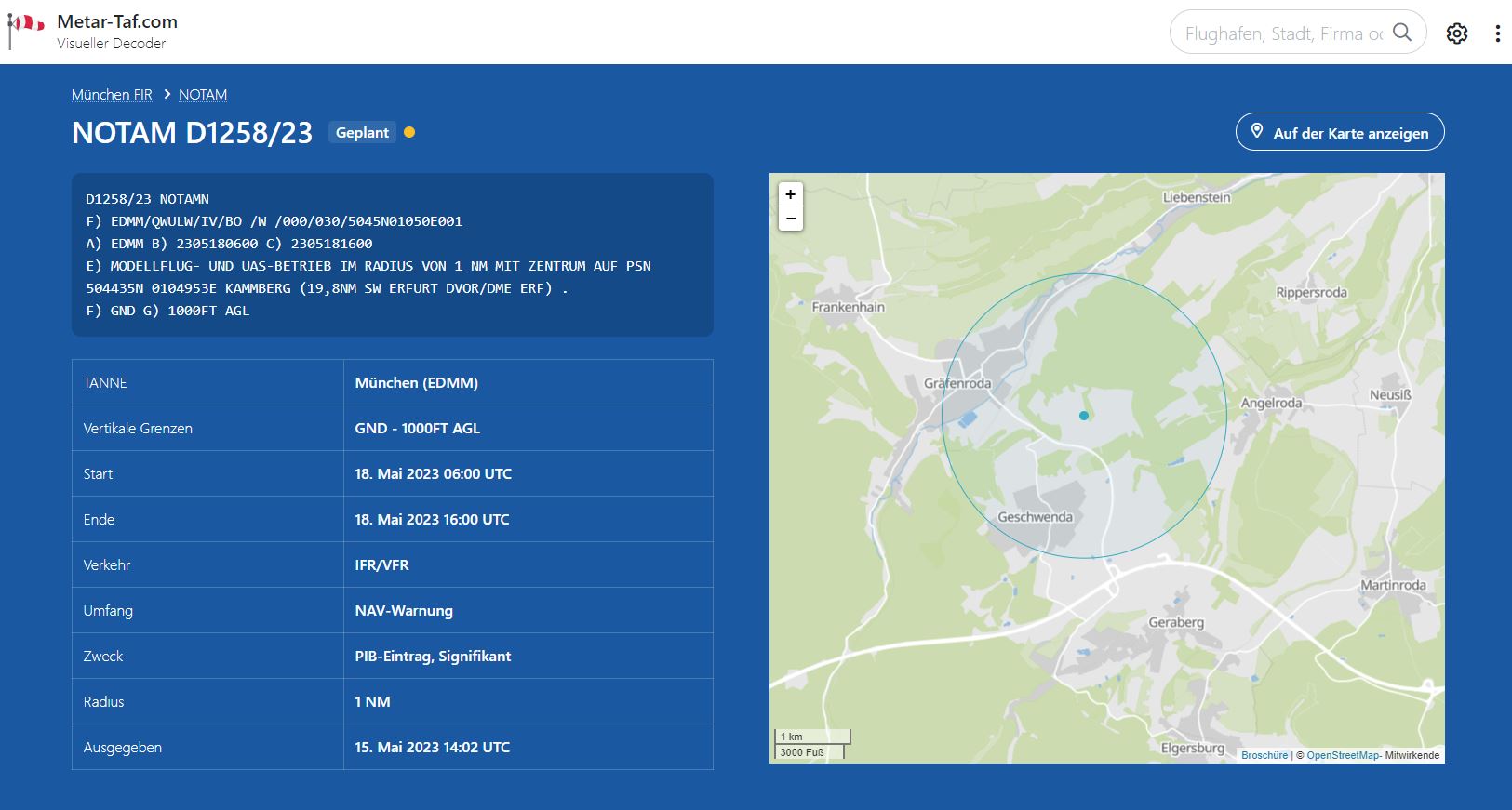The height and width of the screenshot is (810, 1512).
Task: Click the Geplant status badge
Action: tap(362, 133)
